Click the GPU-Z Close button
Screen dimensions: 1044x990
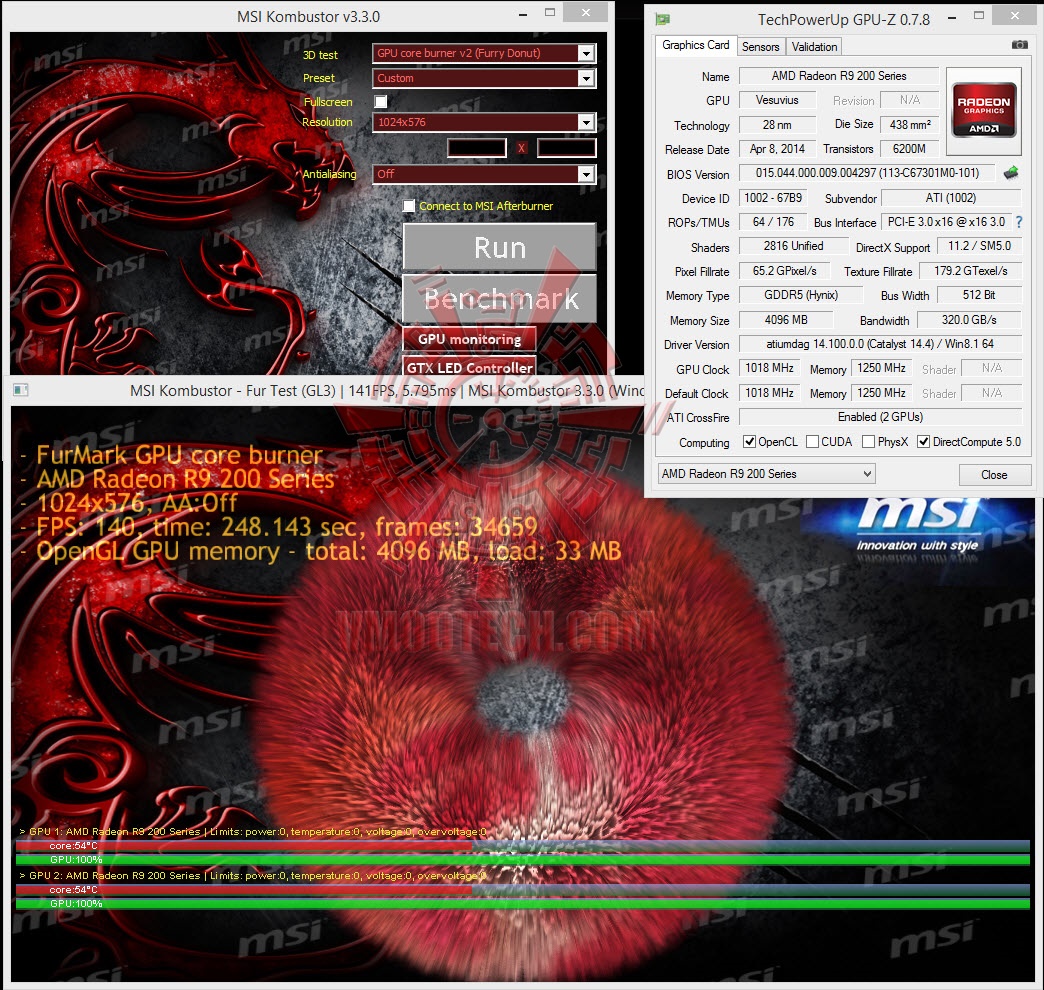click(x=995, y=475)
